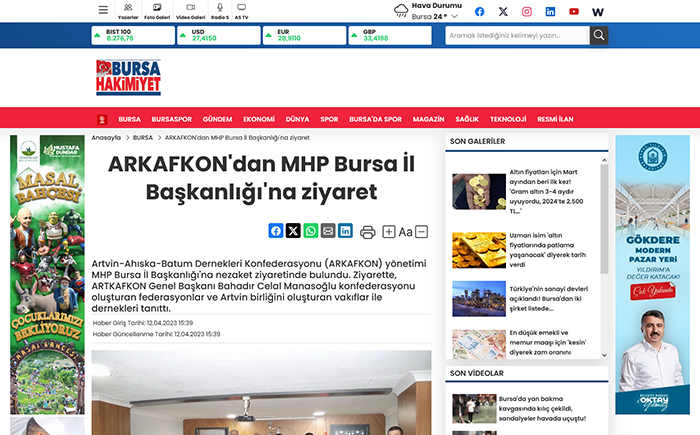
Task: Open the gold bars gallery thumbnail
Action: (479, 250)
